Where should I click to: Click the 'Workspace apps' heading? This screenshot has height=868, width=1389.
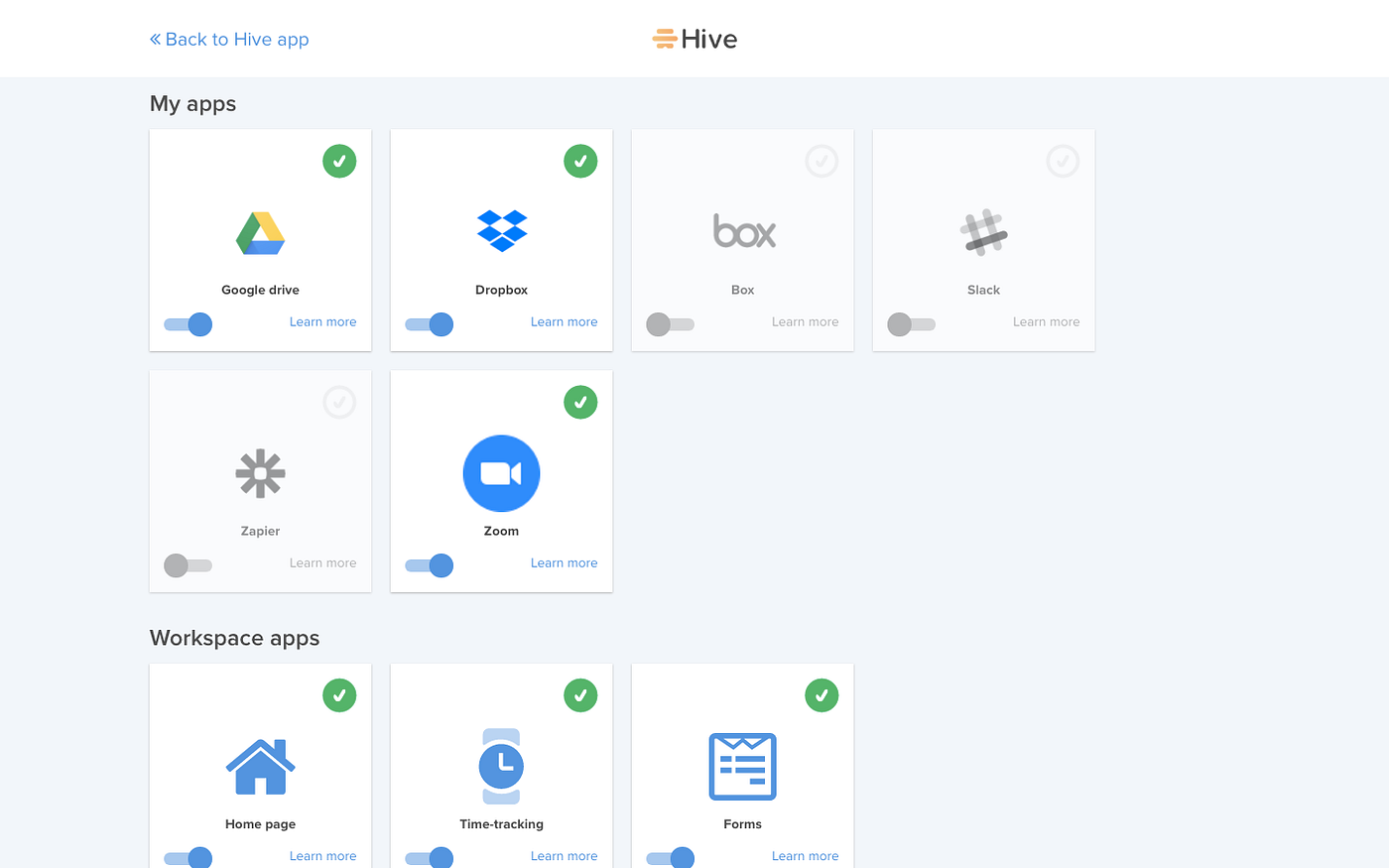(x=234, y=638)
